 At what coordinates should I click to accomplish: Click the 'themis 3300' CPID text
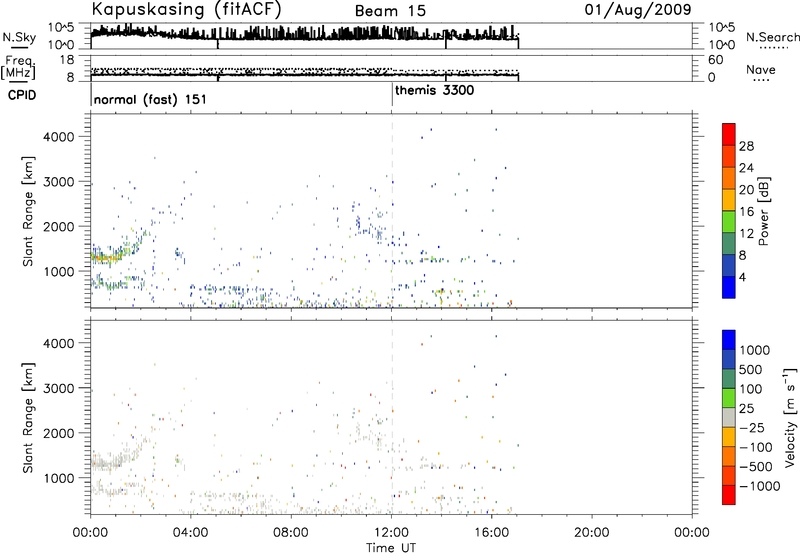434,91
